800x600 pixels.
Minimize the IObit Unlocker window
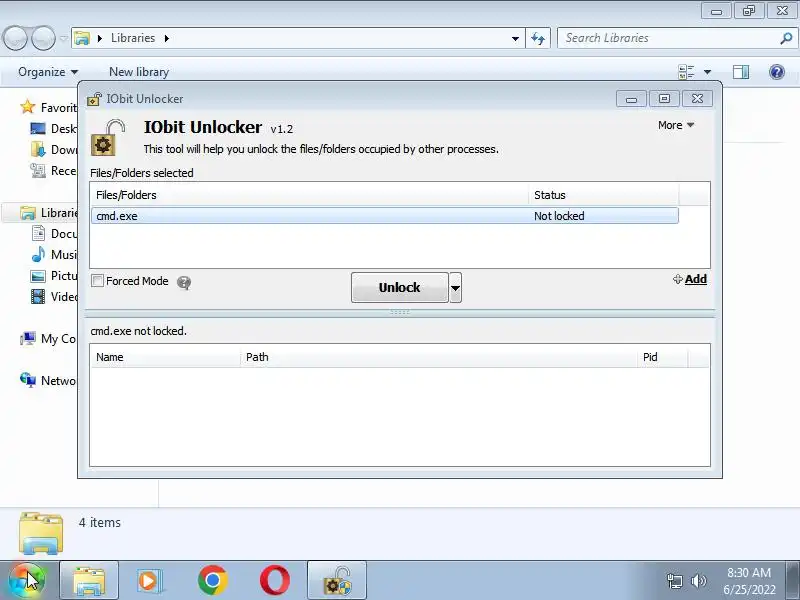coord(631,99)
